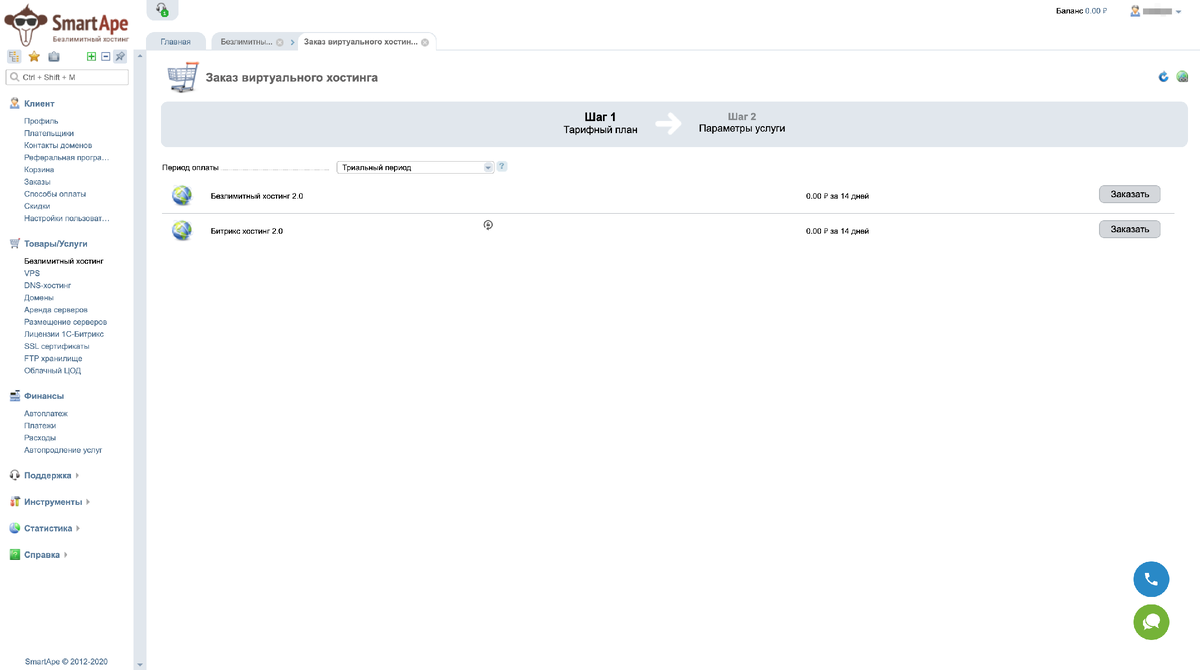Screen dimensions: 1200x670
Task: Click the help question mark near period dropdown
Action: [x=502, y=166]
